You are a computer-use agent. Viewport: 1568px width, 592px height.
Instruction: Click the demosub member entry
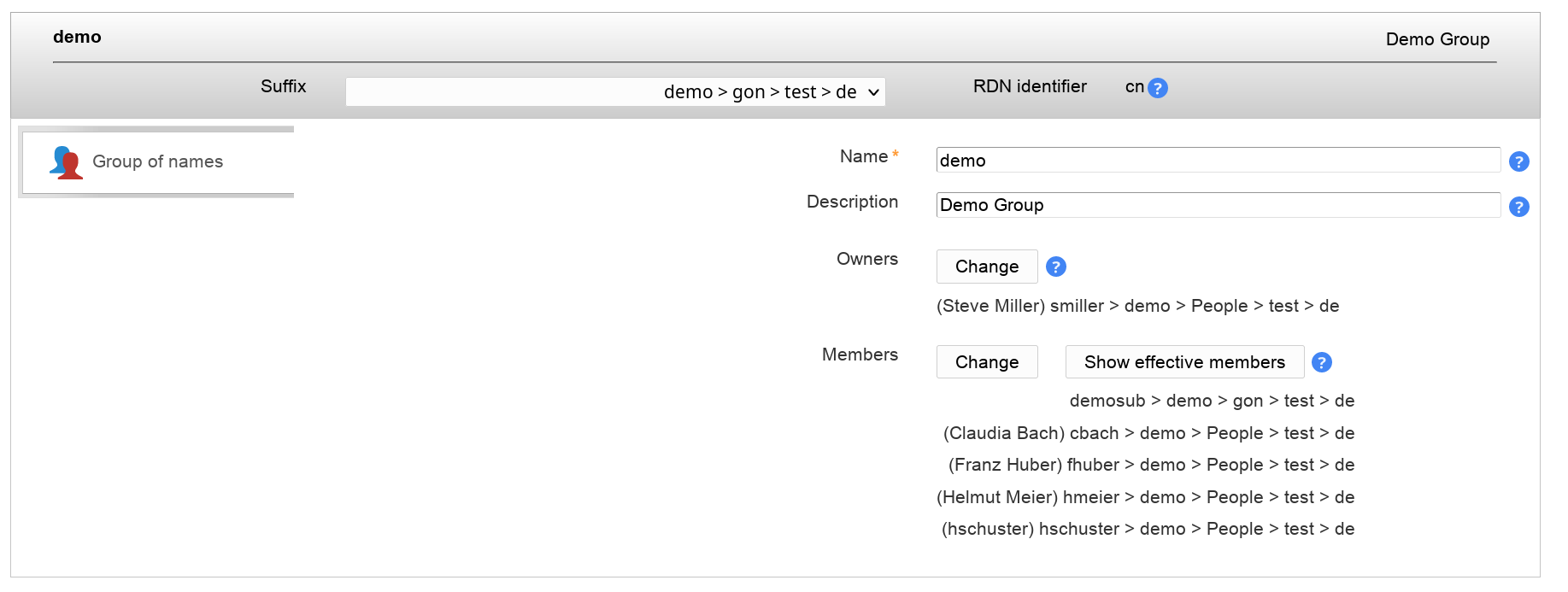1211,401
